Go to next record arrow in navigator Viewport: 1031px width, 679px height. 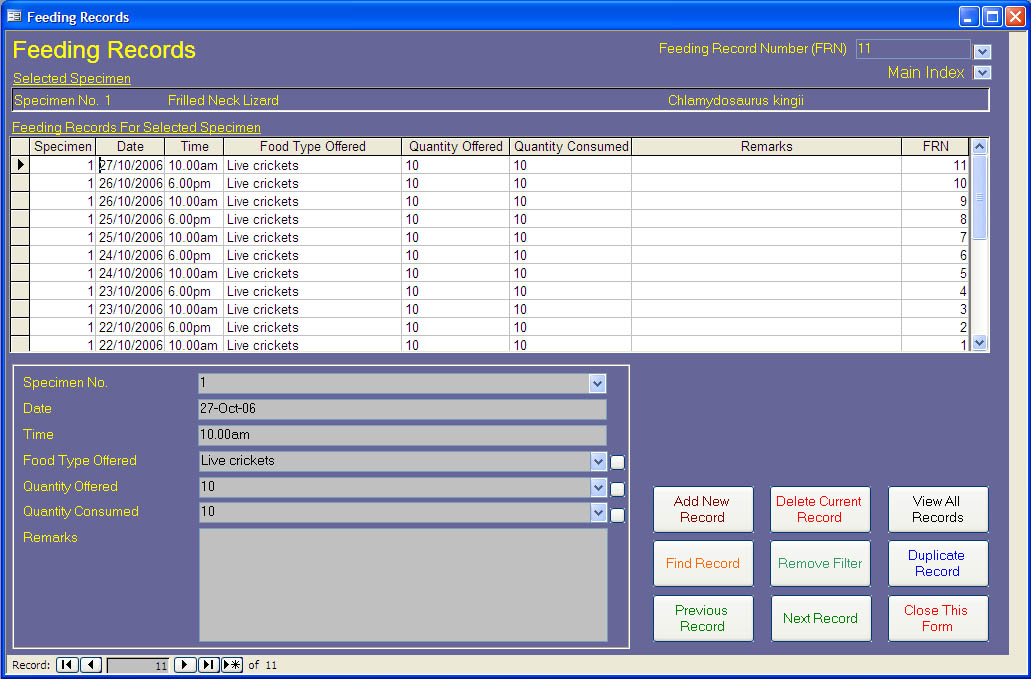[x=185, y=665]
